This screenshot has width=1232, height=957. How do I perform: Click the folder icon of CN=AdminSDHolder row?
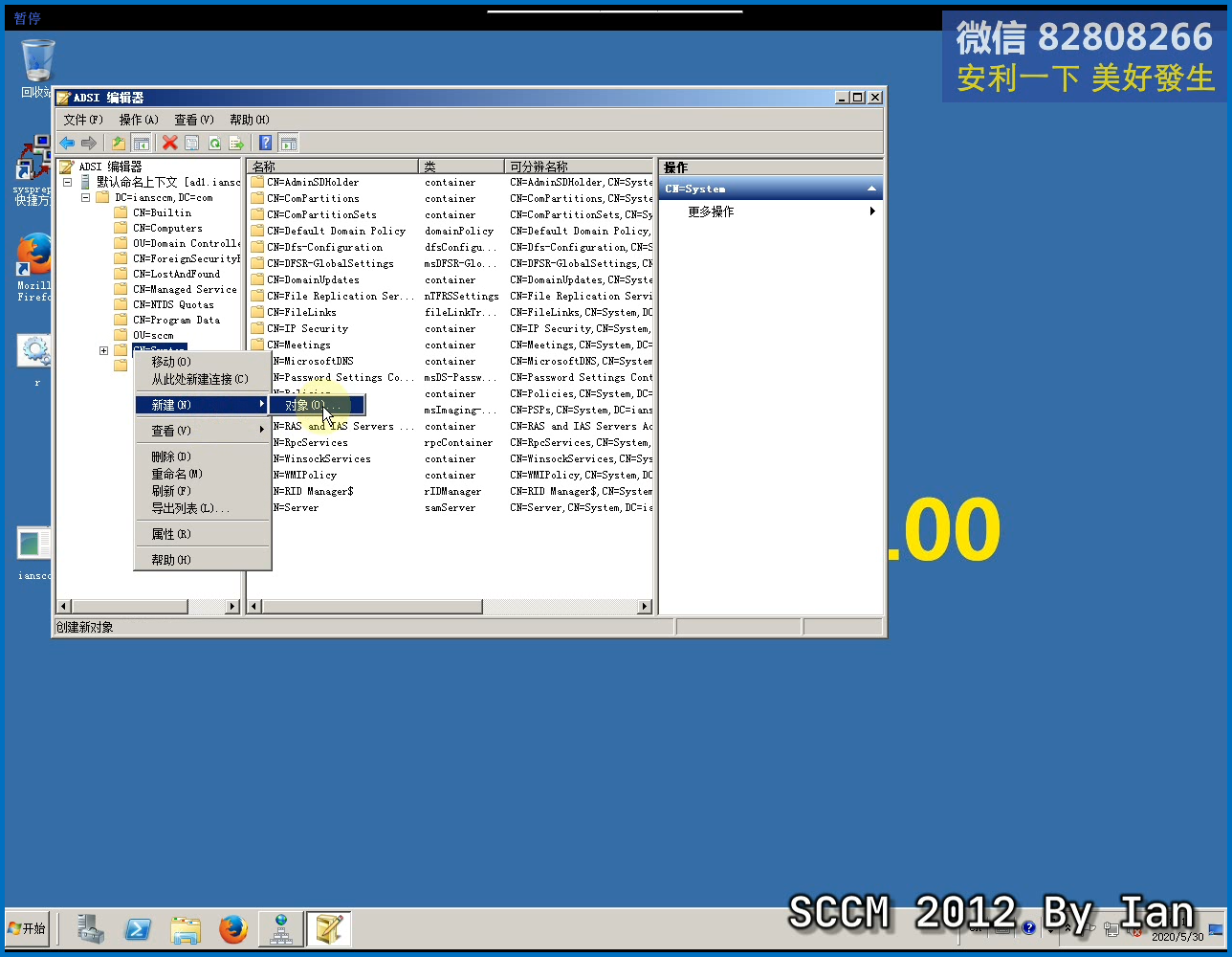(257, 182)
